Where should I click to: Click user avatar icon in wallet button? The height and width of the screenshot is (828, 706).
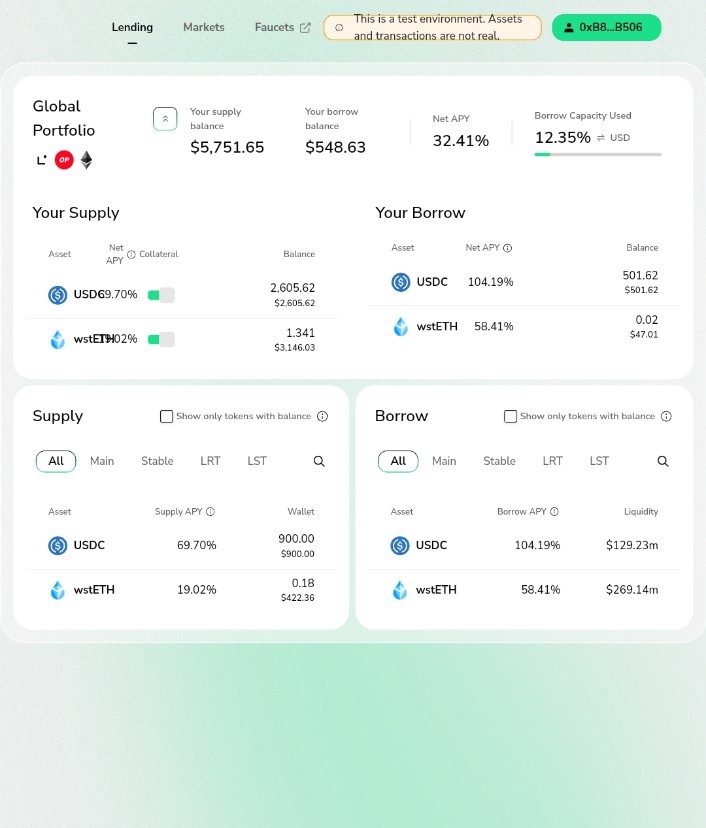click(x=569, y=27)
